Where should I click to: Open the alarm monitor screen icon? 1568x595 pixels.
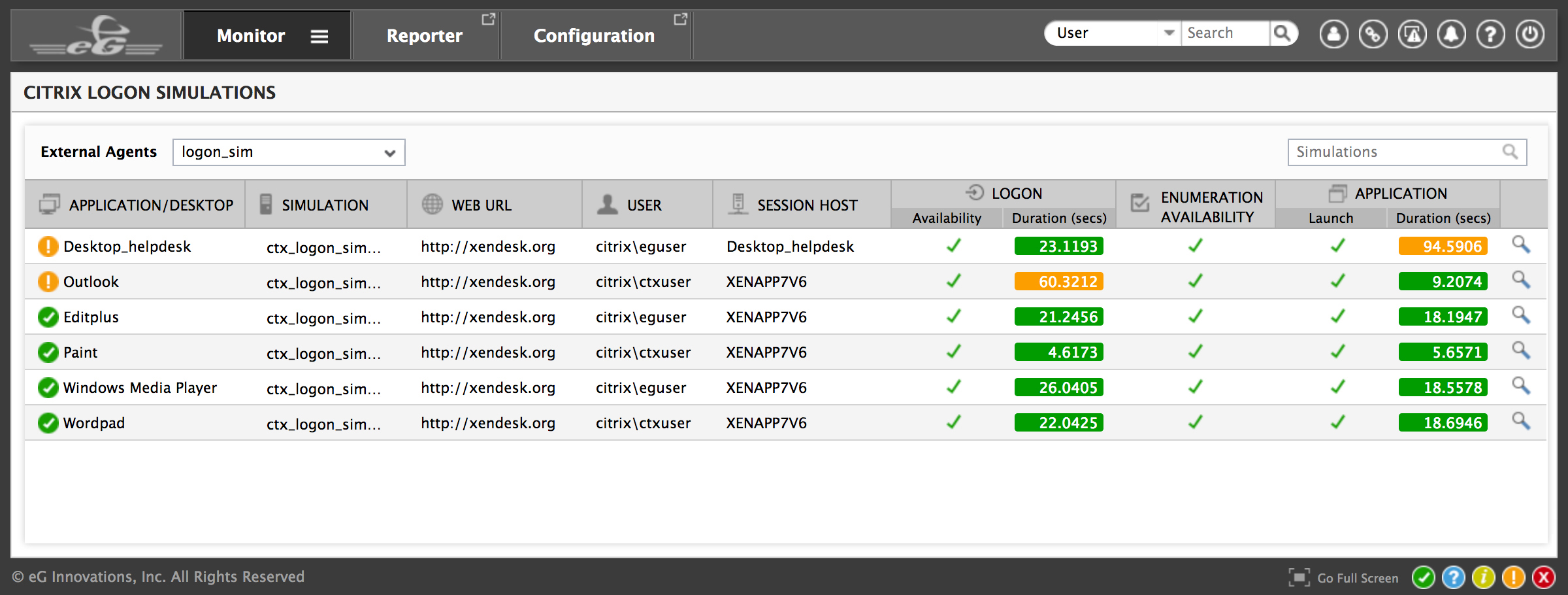1412,34
